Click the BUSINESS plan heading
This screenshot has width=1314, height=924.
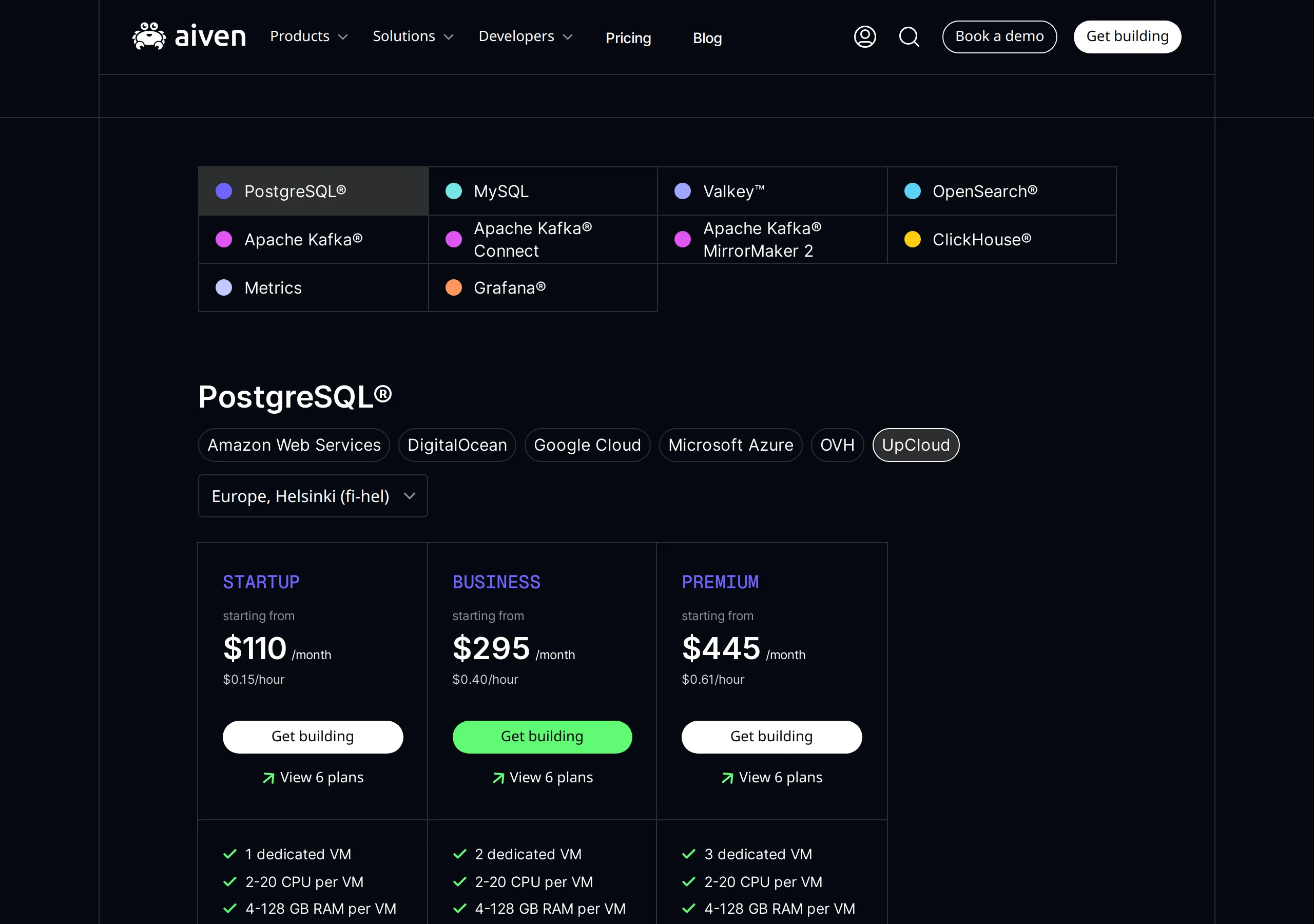click(497, 582)
